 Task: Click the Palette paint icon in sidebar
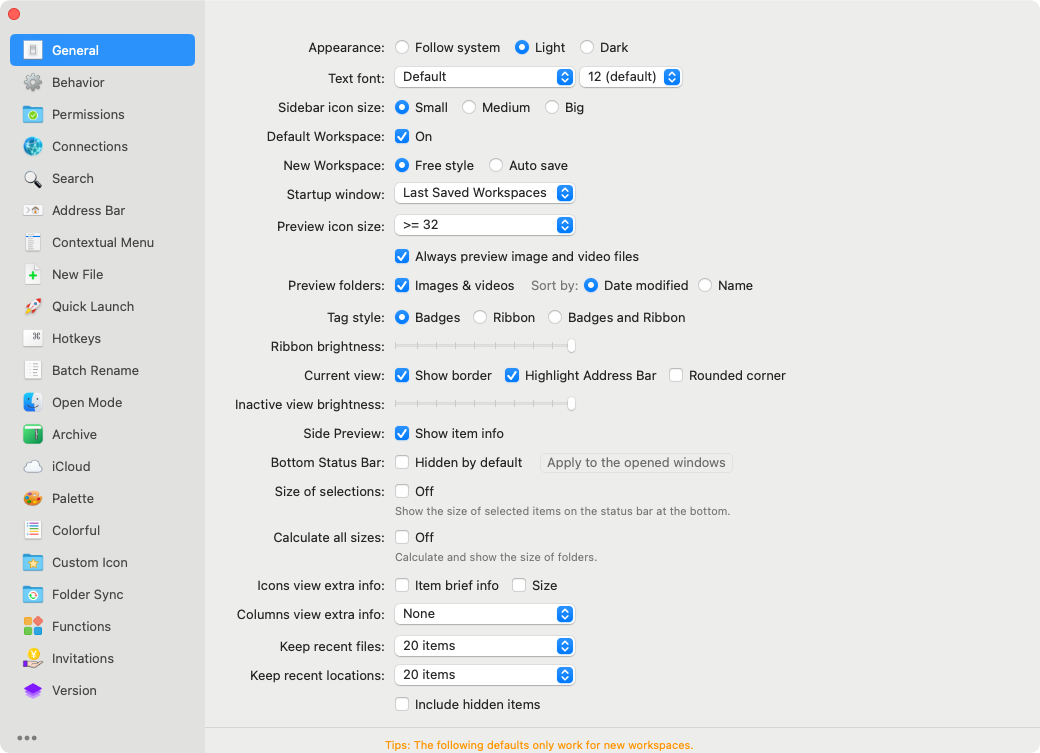pyautogui.click(x=32, y=498)
